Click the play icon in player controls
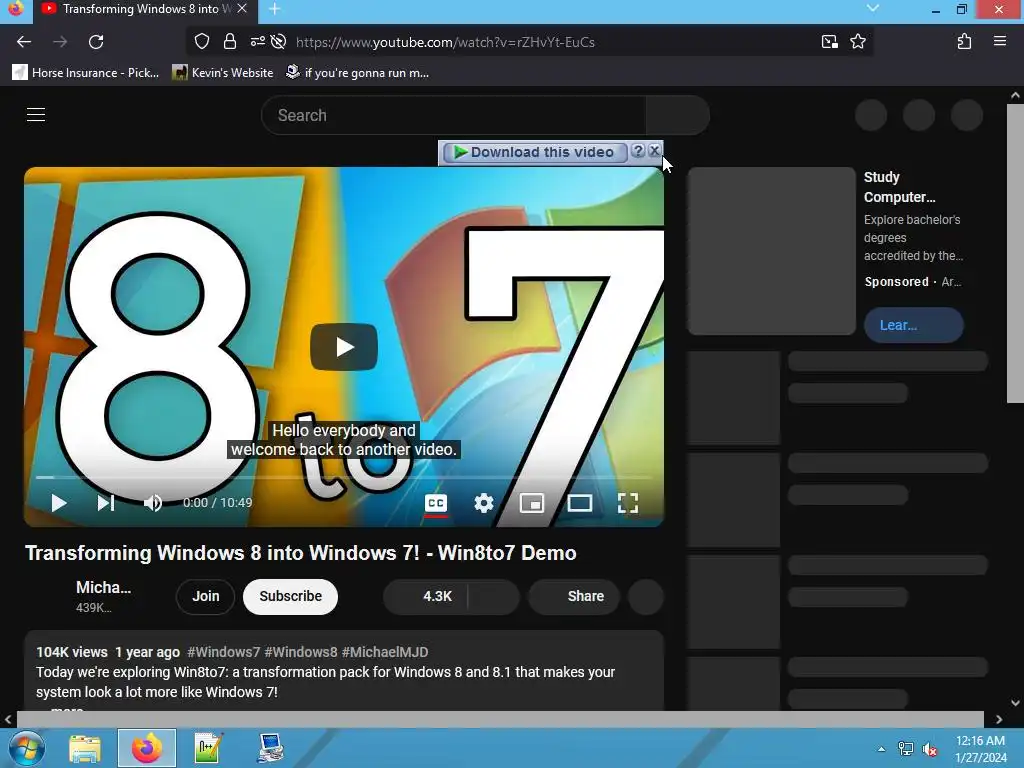 59,503
